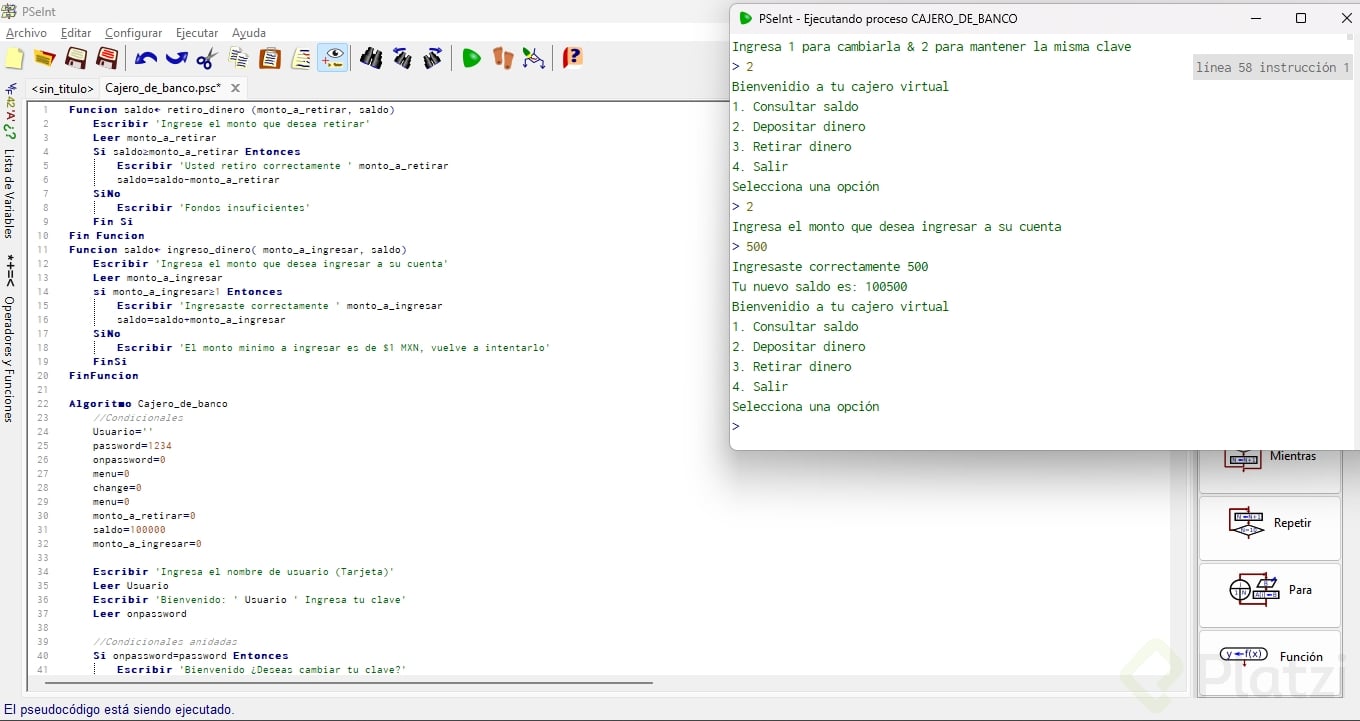Fix indentation with the indent icon
This screenshot has height=721, width=1360.
point(301,58)
